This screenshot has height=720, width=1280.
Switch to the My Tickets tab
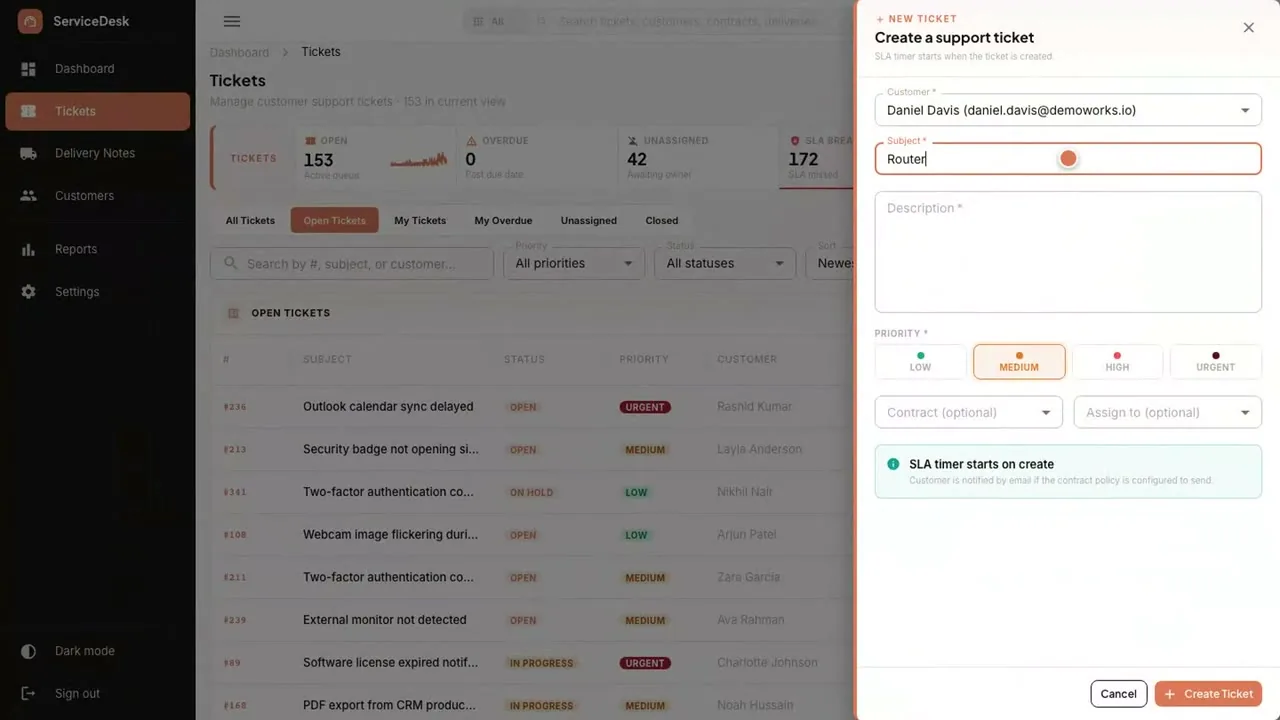click(420, 220)
